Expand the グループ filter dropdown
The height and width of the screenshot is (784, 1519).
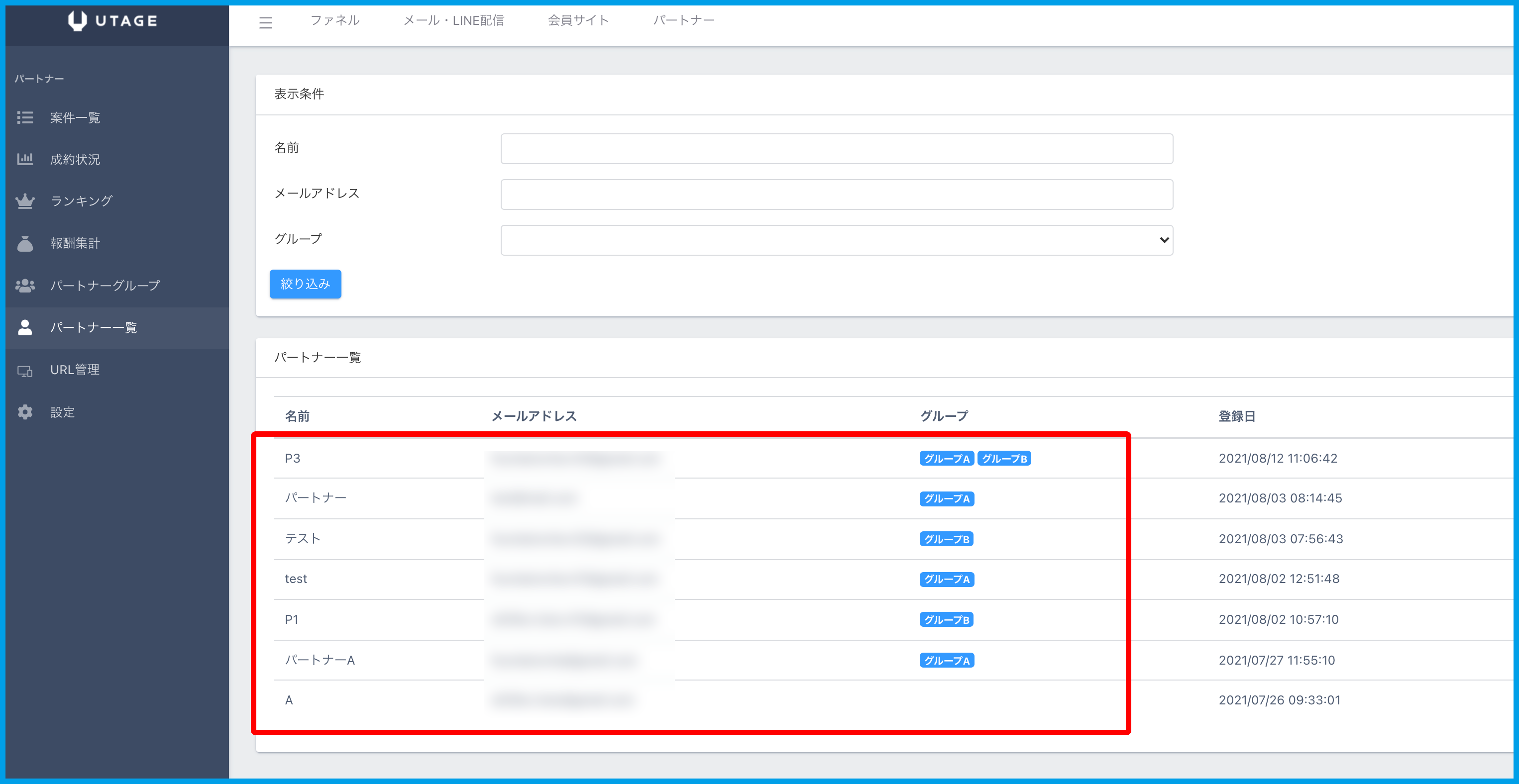click(836, 240)
